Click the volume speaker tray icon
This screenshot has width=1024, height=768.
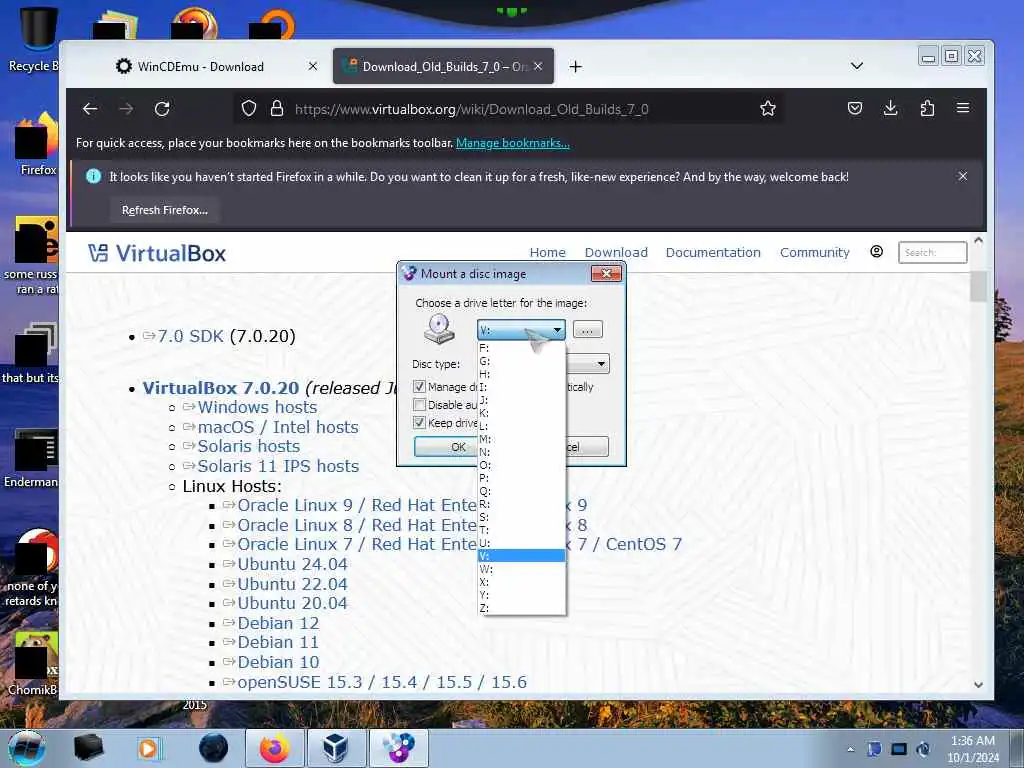point(923,749)
